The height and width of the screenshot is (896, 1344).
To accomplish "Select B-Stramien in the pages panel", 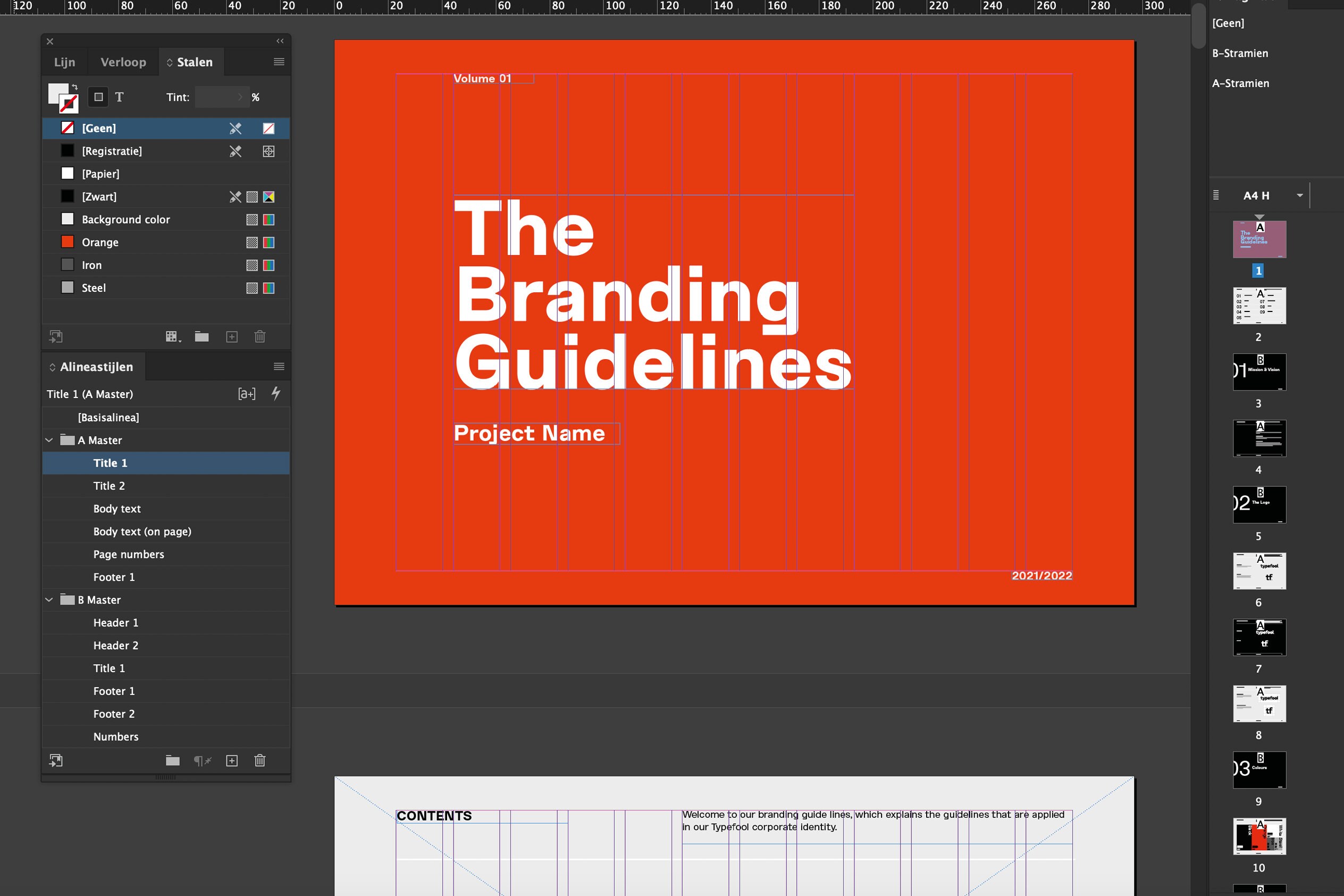I will (x=1239, y=53).
